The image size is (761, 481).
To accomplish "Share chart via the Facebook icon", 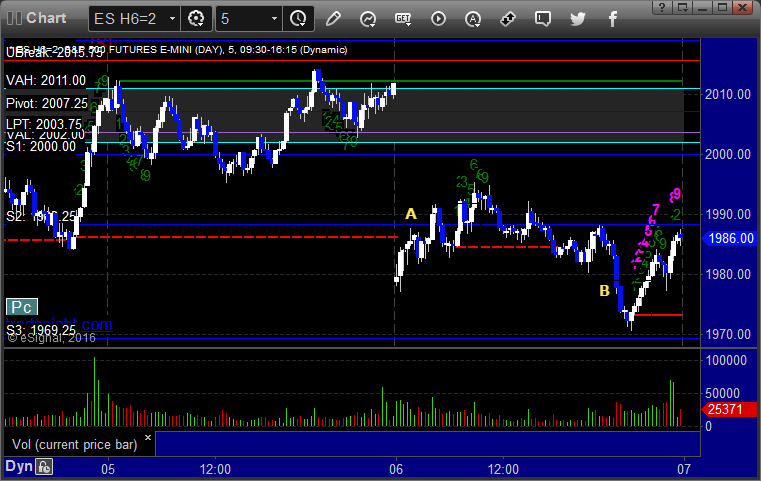I will (x=612, y=19).
